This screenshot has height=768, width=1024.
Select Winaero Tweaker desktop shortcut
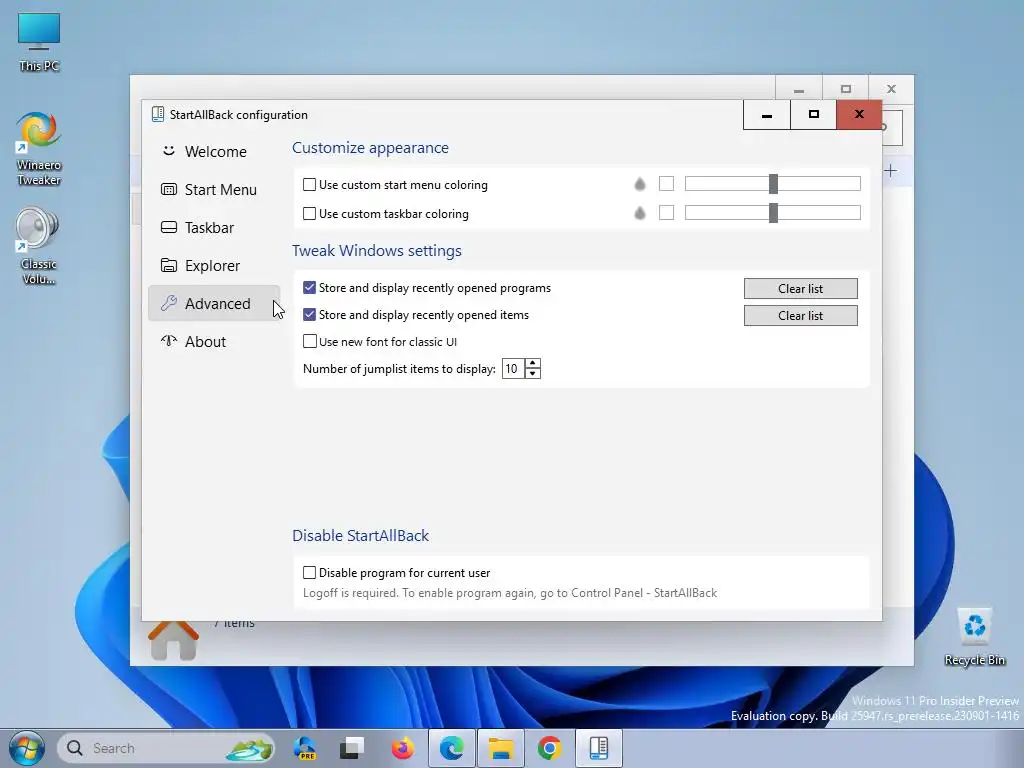[x=39, y=150]
